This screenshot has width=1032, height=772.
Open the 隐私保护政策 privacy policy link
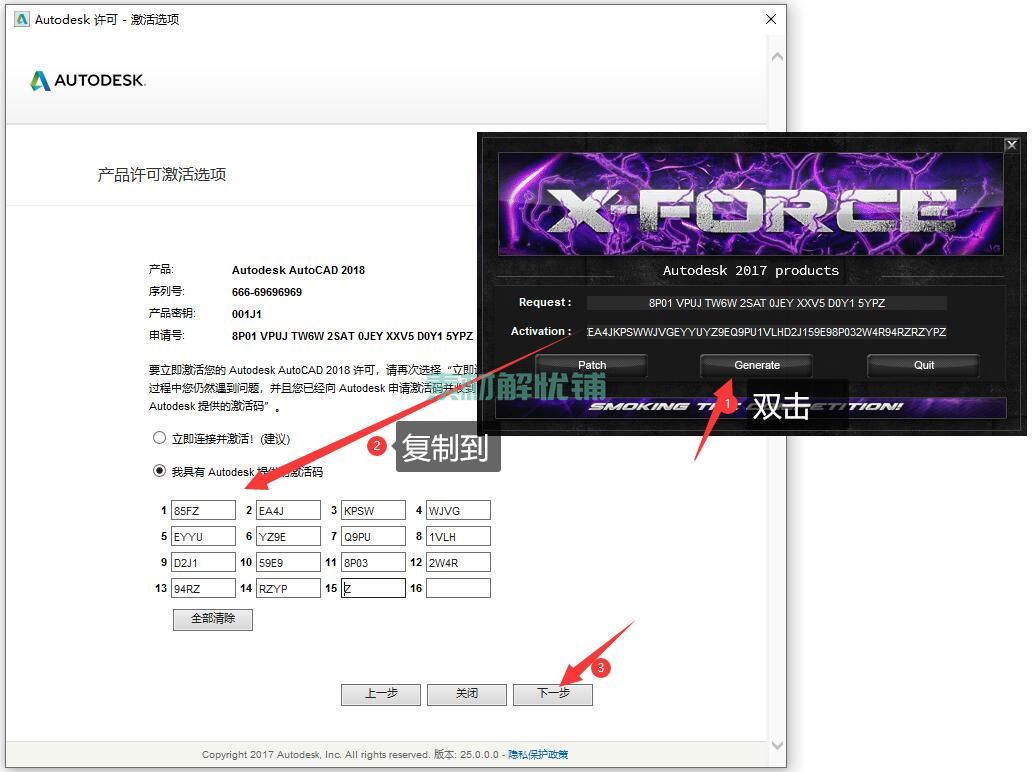coord(538,754)
